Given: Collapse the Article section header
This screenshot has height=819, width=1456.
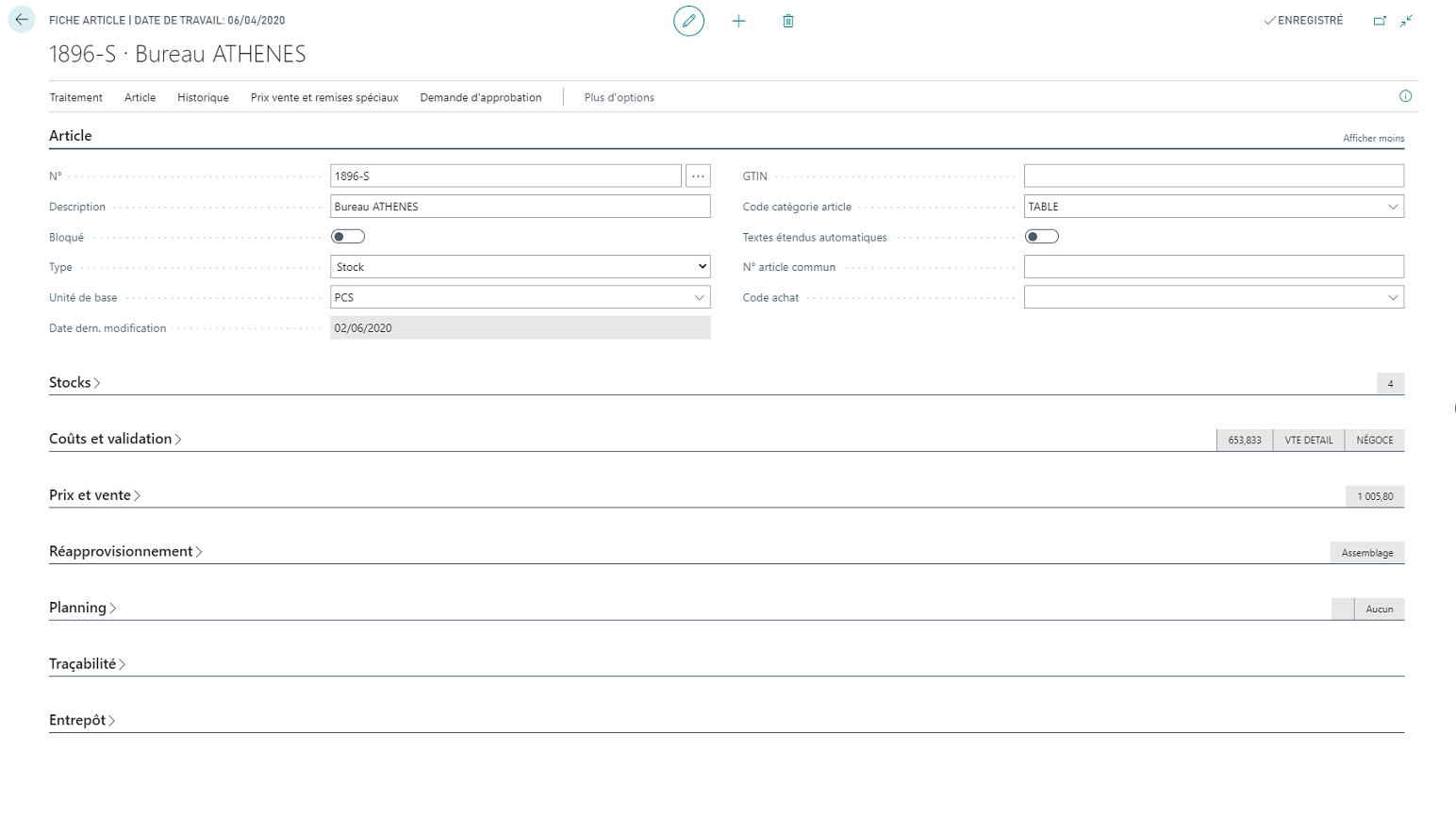Looking at the screenshot, I should (x=71, y=136).
